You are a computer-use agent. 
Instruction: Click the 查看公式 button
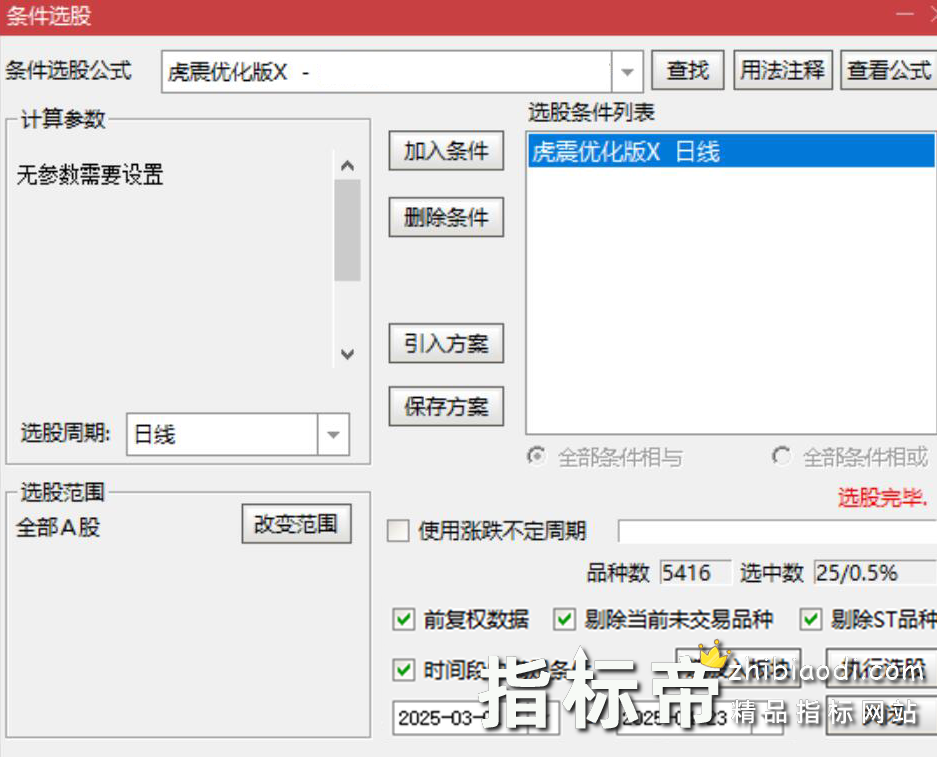[889, 71]
